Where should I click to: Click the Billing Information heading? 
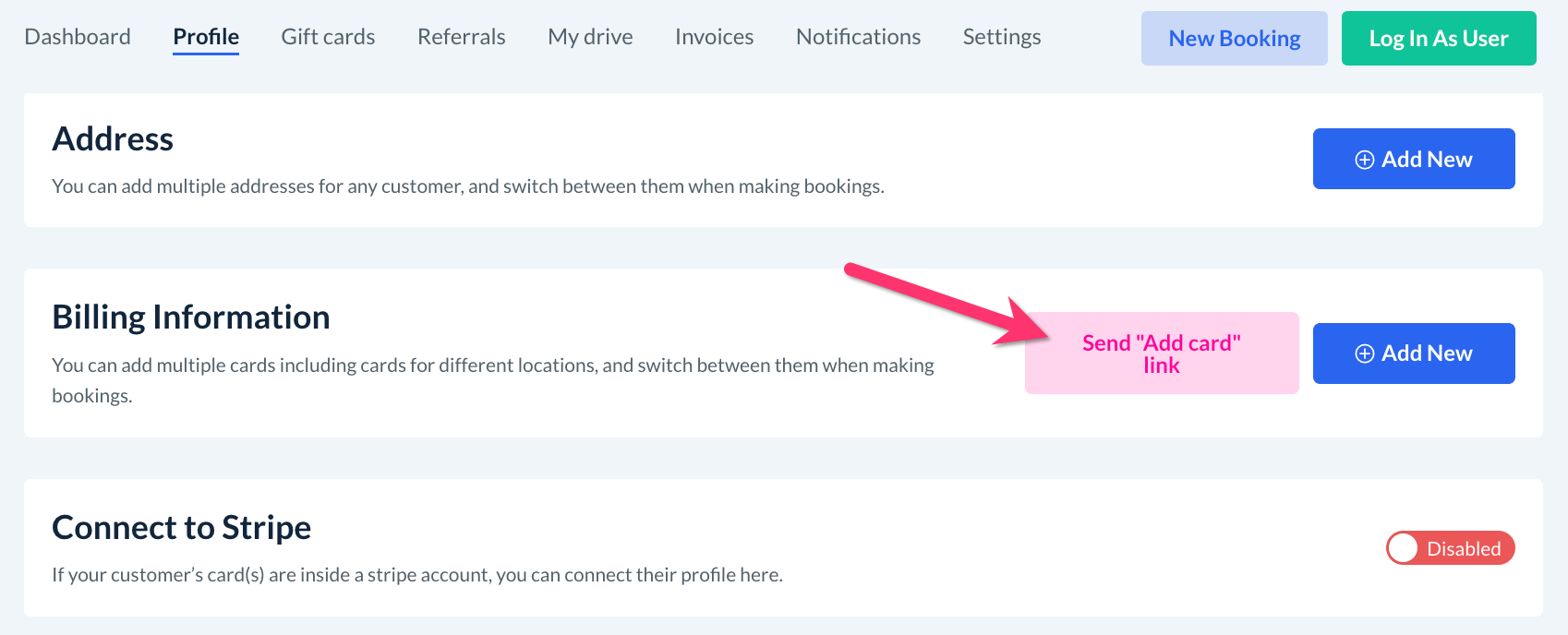coord(191,317)
